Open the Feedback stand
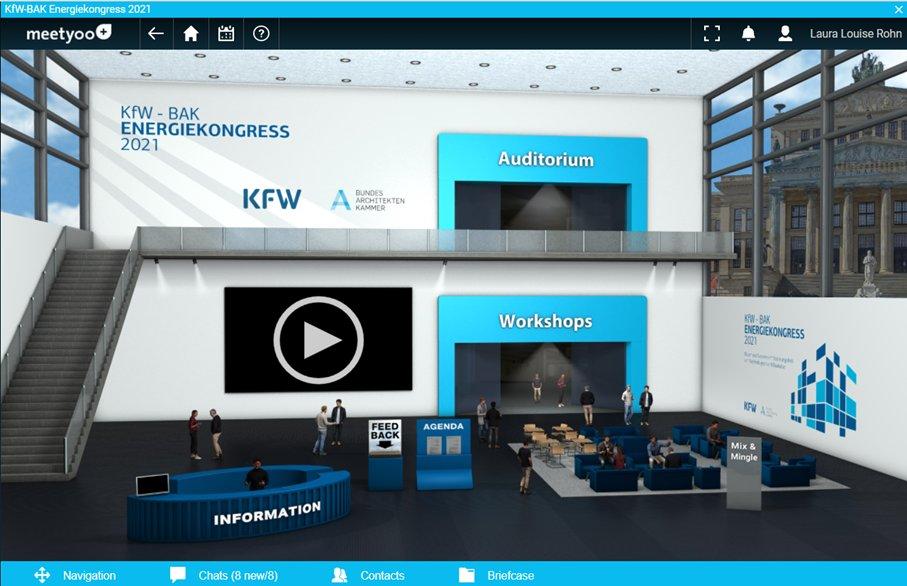907x586 pixels. [386, 455]
